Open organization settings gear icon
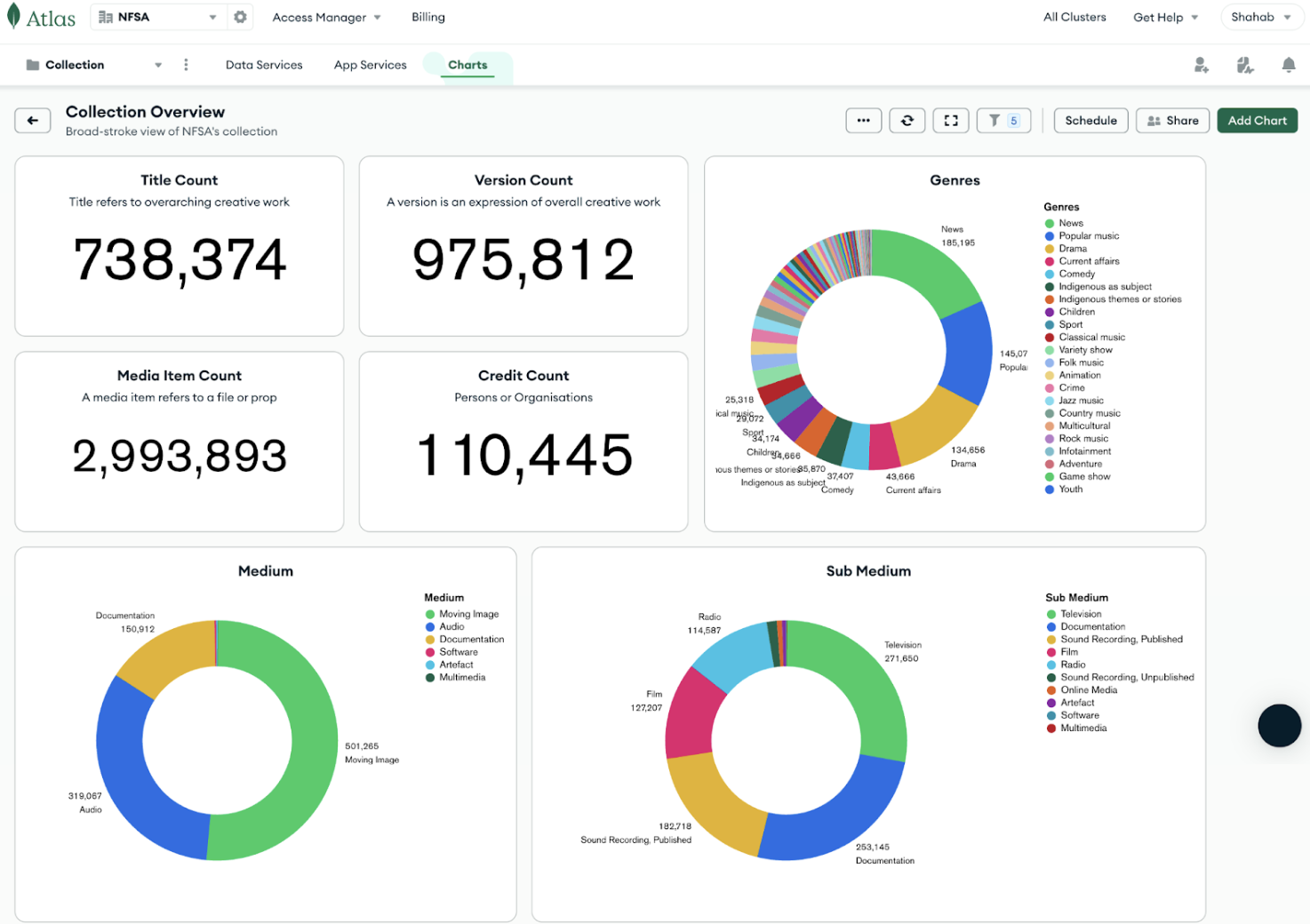1310x924 pixels. click(x=240, y=17)
